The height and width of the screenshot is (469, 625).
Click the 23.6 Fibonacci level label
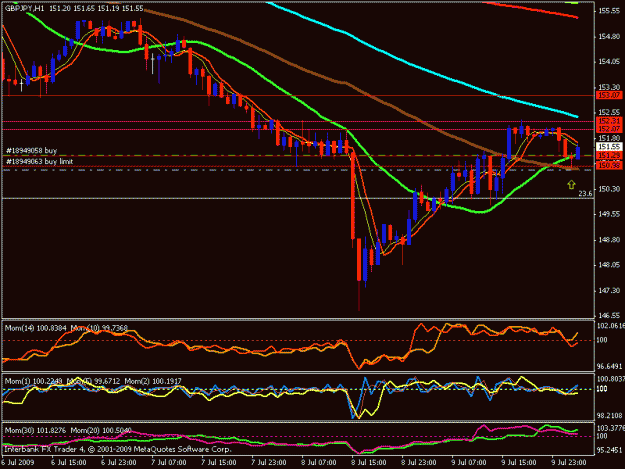(585, 194)
